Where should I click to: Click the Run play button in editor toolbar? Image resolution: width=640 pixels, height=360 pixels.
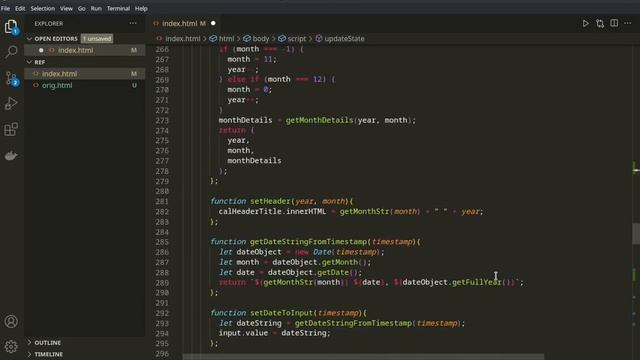point(585,23)
